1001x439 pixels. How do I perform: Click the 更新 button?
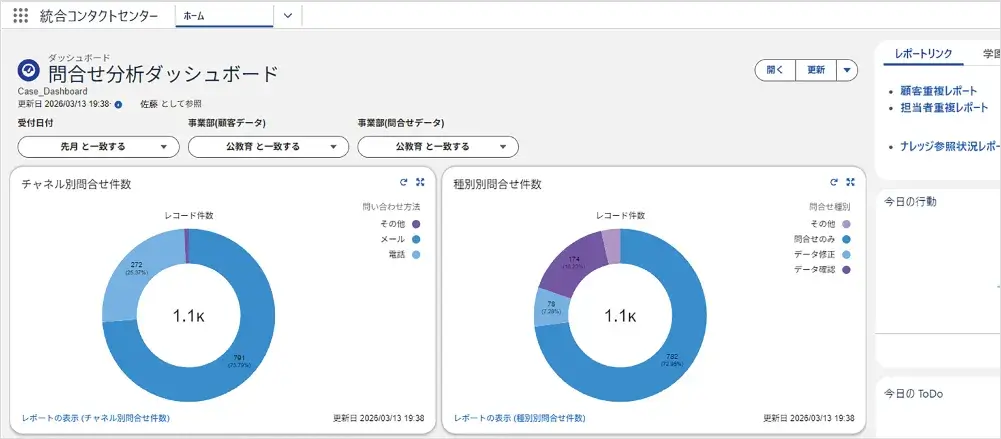(816, 70)
